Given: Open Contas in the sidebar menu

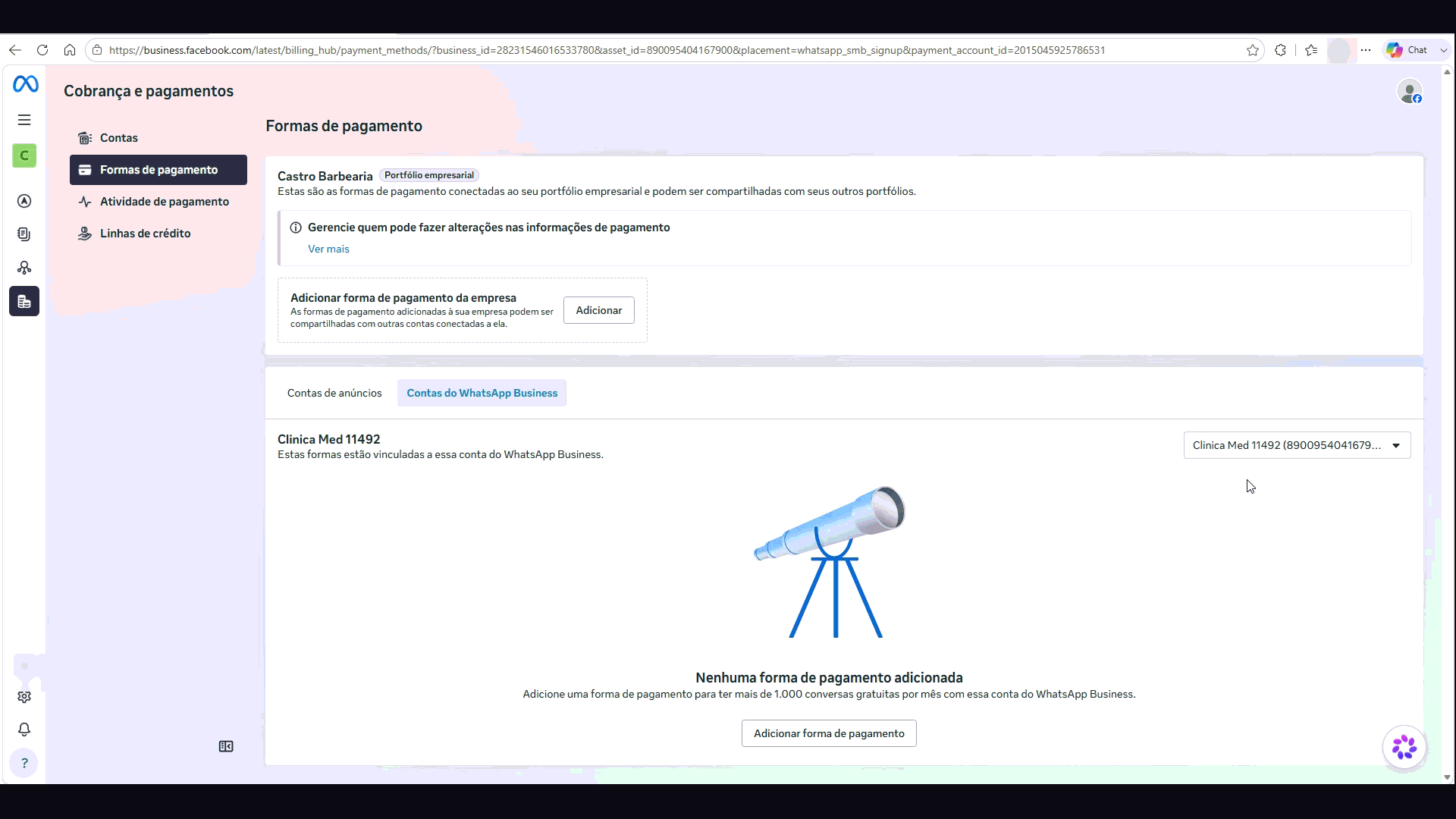Looking at the screenshot, I should [x=158, y=138].
